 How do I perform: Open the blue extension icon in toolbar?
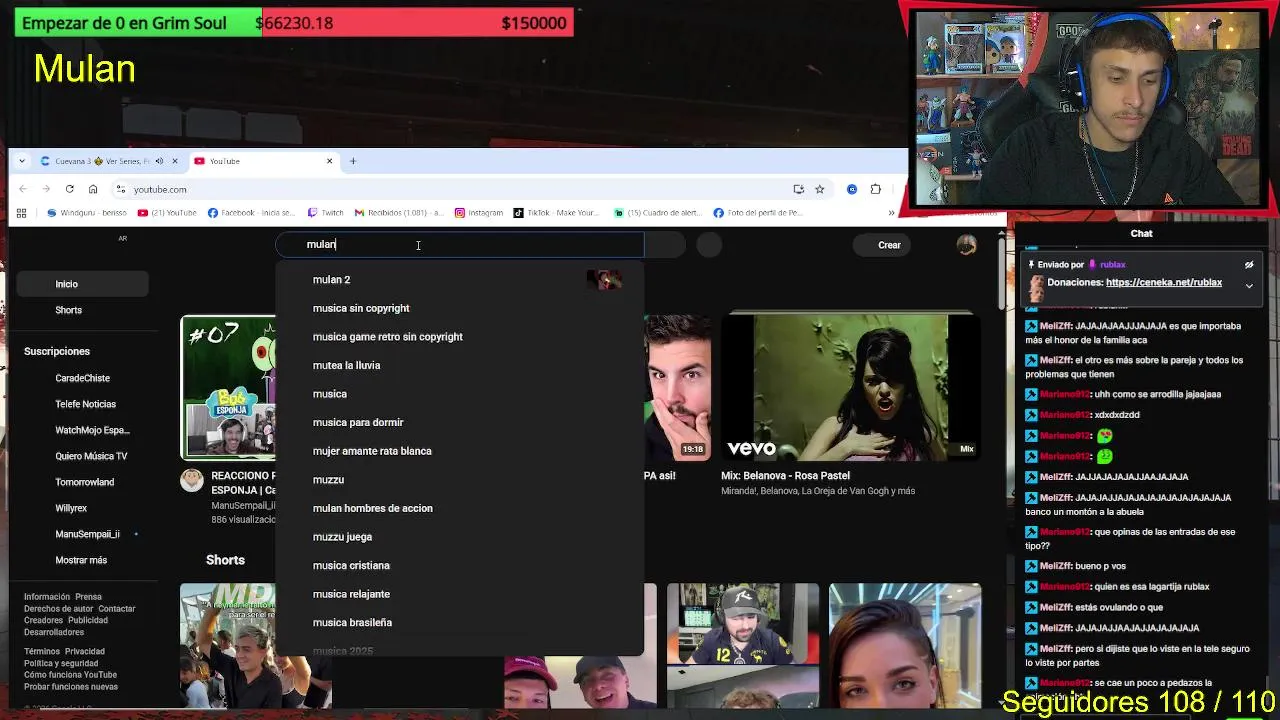pos(852,189)
